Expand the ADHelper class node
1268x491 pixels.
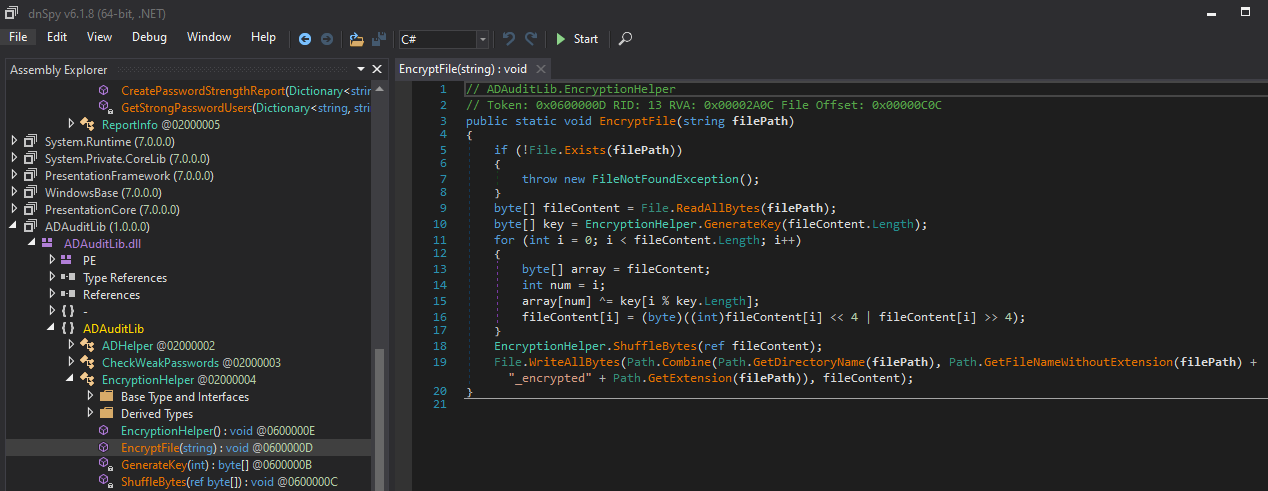click(x=71, y=345)
